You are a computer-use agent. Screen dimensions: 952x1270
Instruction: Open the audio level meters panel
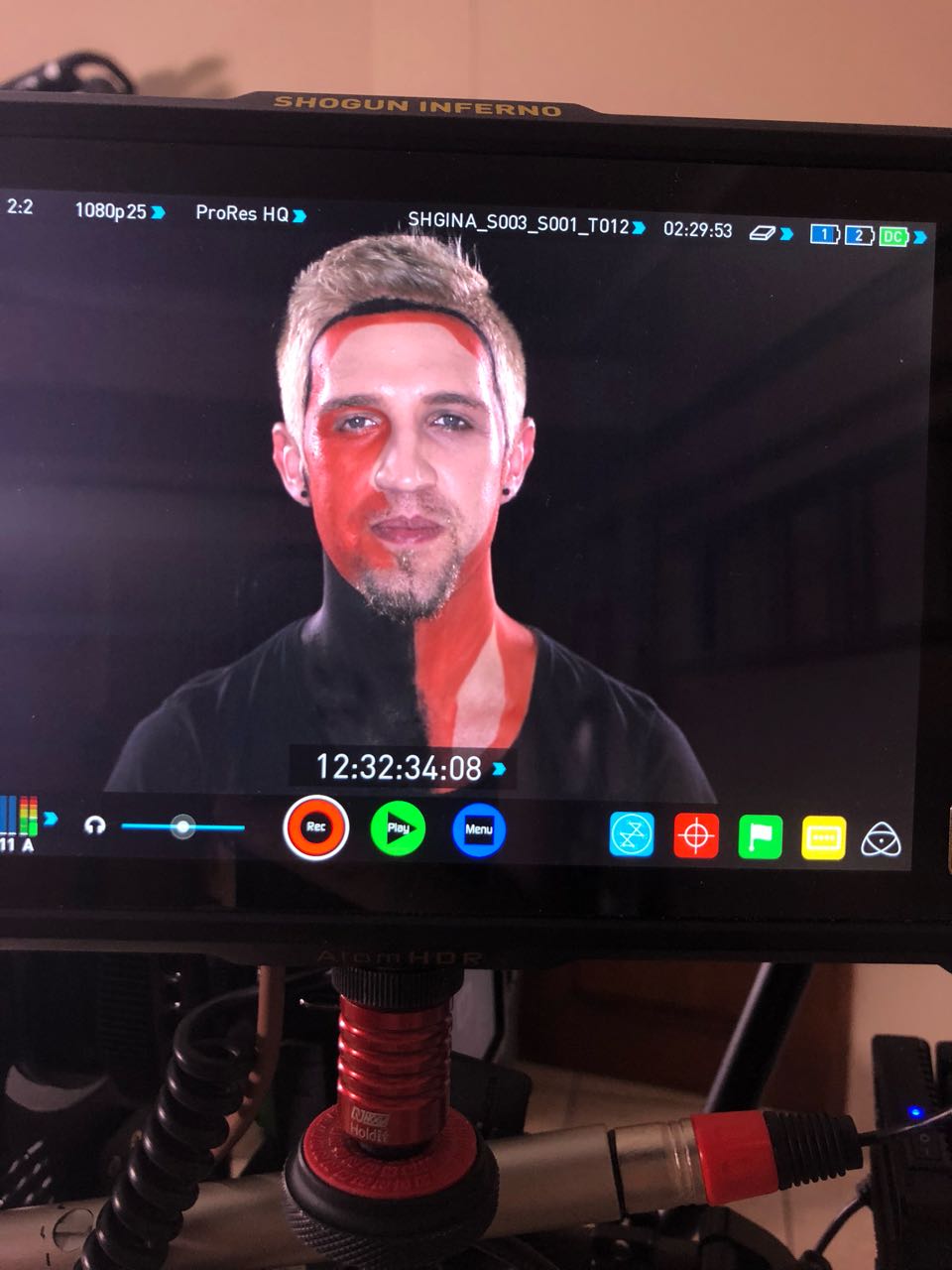(x=22, y=820)
